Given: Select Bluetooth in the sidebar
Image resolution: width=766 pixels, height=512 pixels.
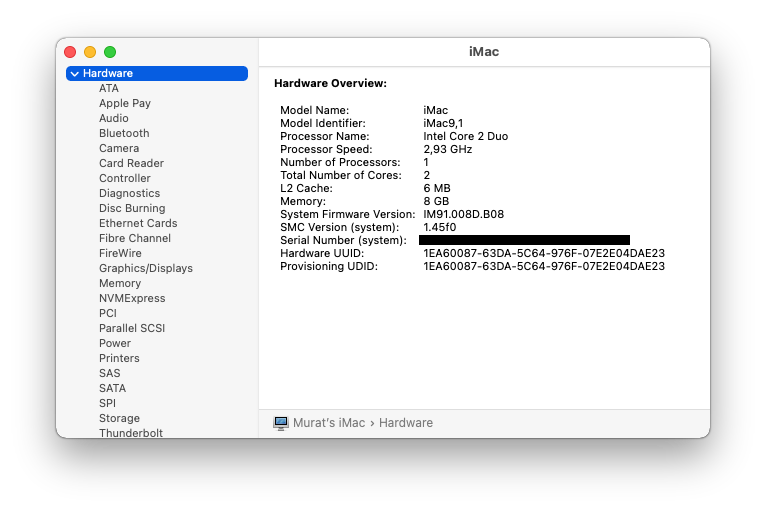Looking at the screenshot, I should [x=124, y=133].
